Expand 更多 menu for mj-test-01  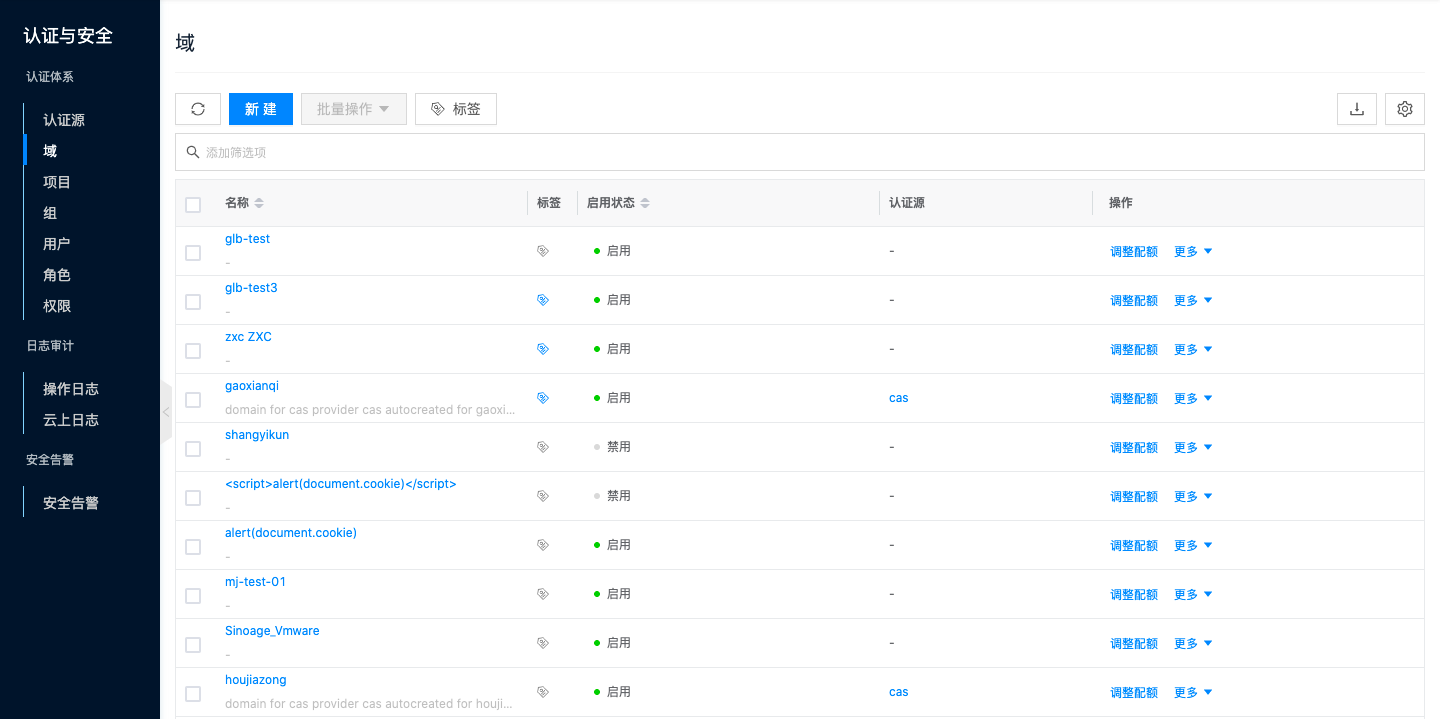tap(1193, 595)
